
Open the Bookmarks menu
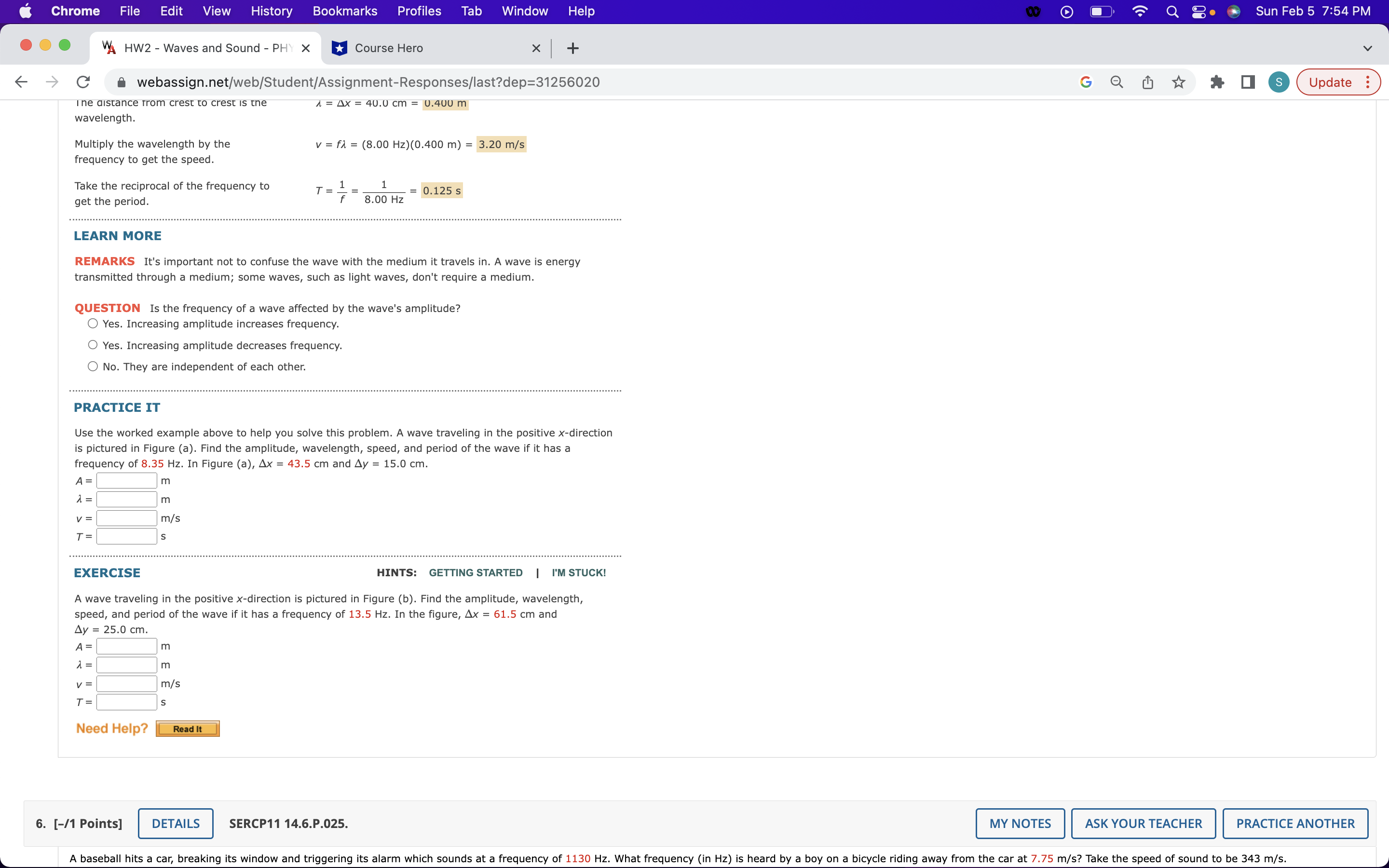click(x=345, y=11)
